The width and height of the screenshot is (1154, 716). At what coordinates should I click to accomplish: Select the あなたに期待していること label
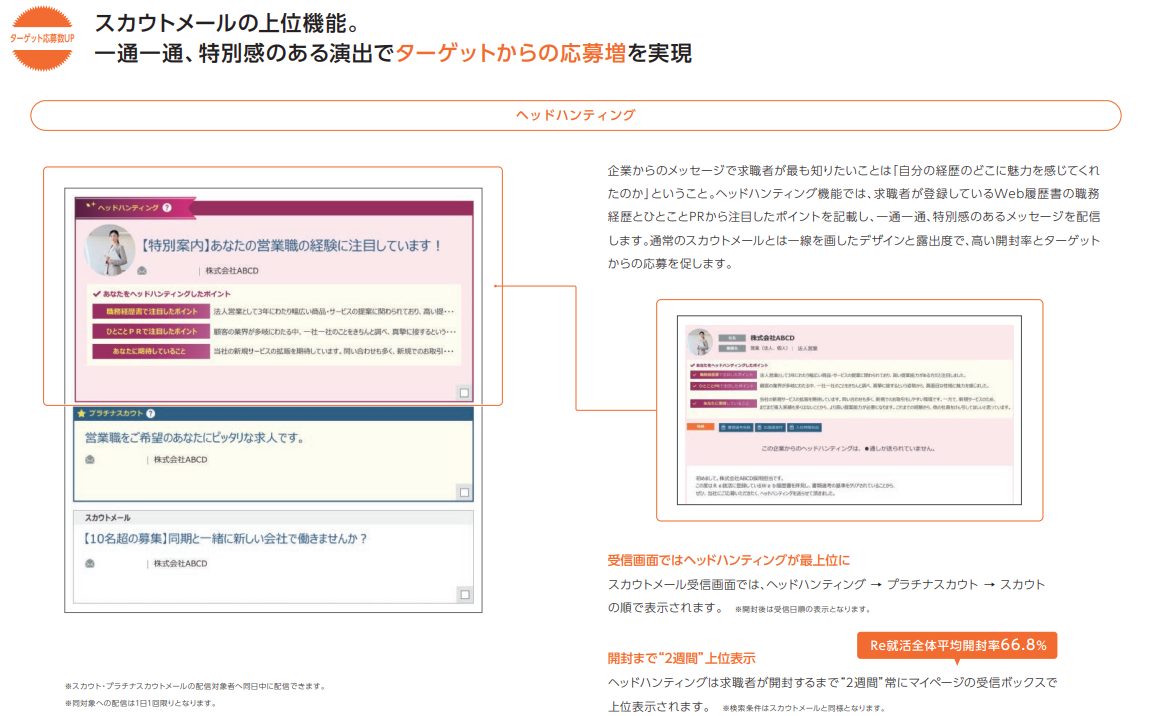[x=149, y=351]
